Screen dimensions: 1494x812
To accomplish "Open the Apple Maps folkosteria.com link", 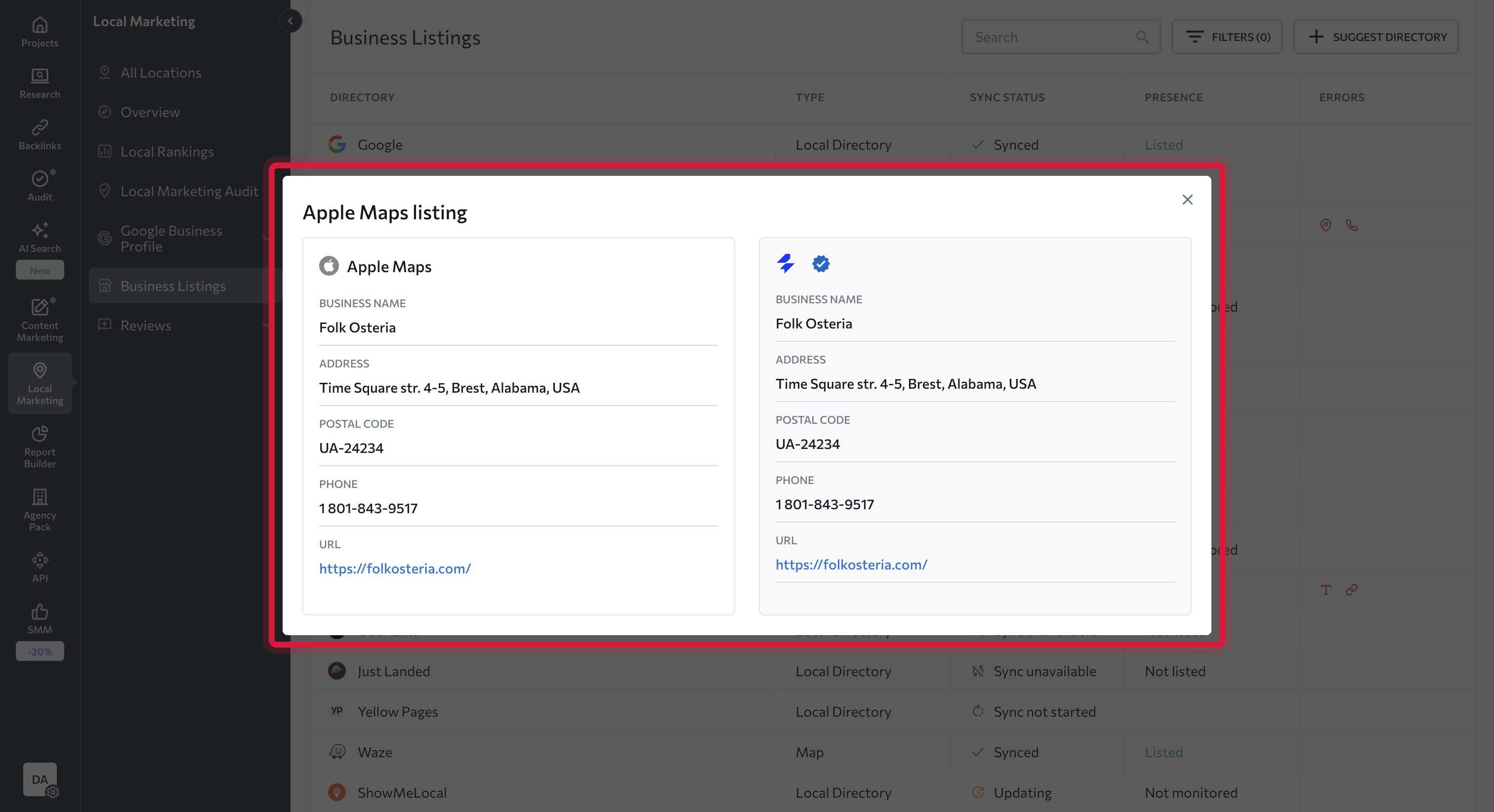I will coord(395,568).
